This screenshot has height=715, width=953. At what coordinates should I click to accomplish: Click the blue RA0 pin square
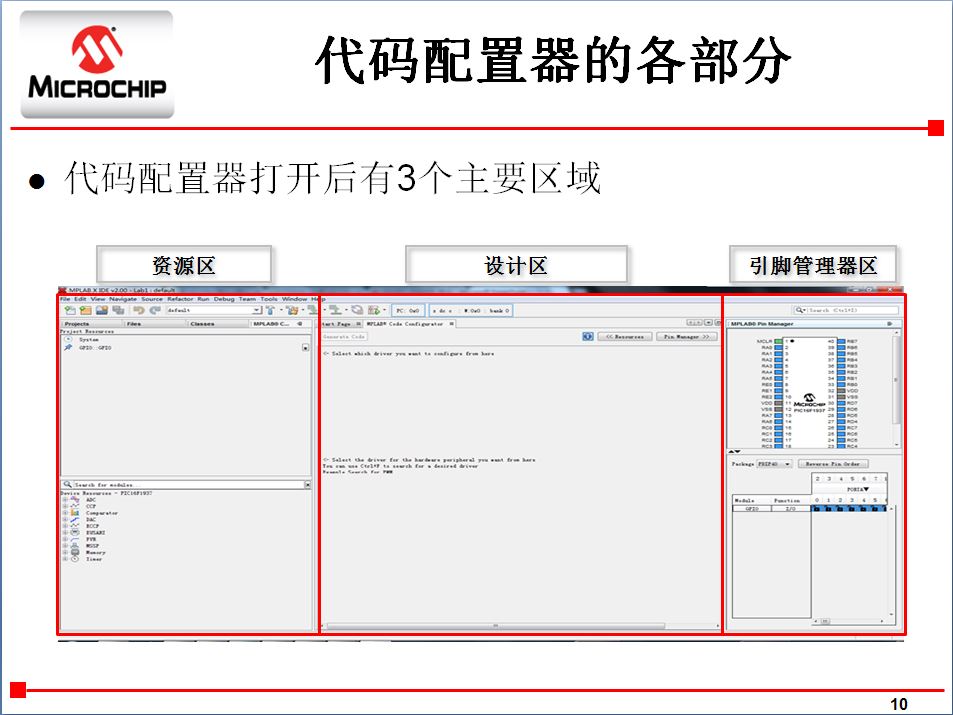coord(779,347)
